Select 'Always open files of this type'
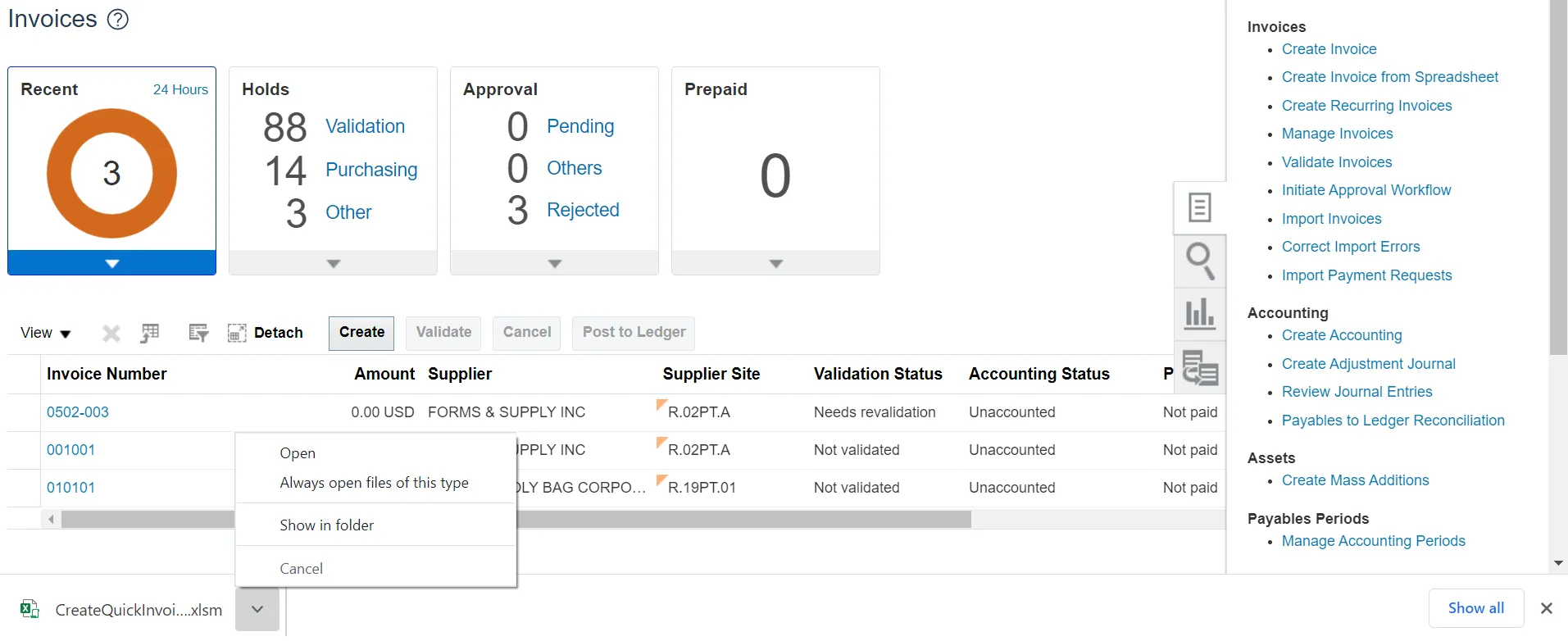This screenshot has width=1568, height=641. tap(374, 483)
